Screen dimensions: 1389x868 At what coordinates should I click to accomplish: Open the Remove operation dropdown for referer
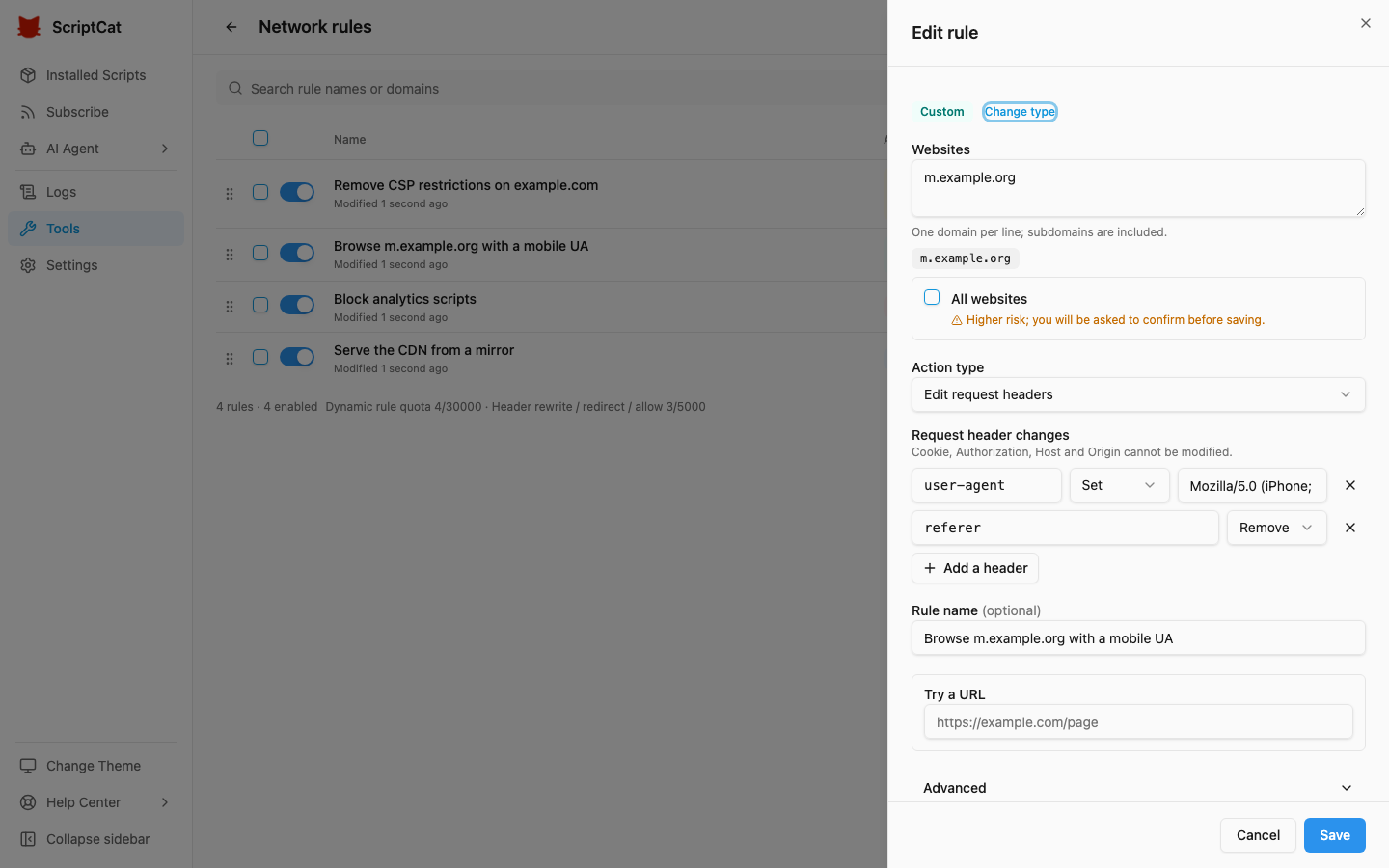point(1276,528)
